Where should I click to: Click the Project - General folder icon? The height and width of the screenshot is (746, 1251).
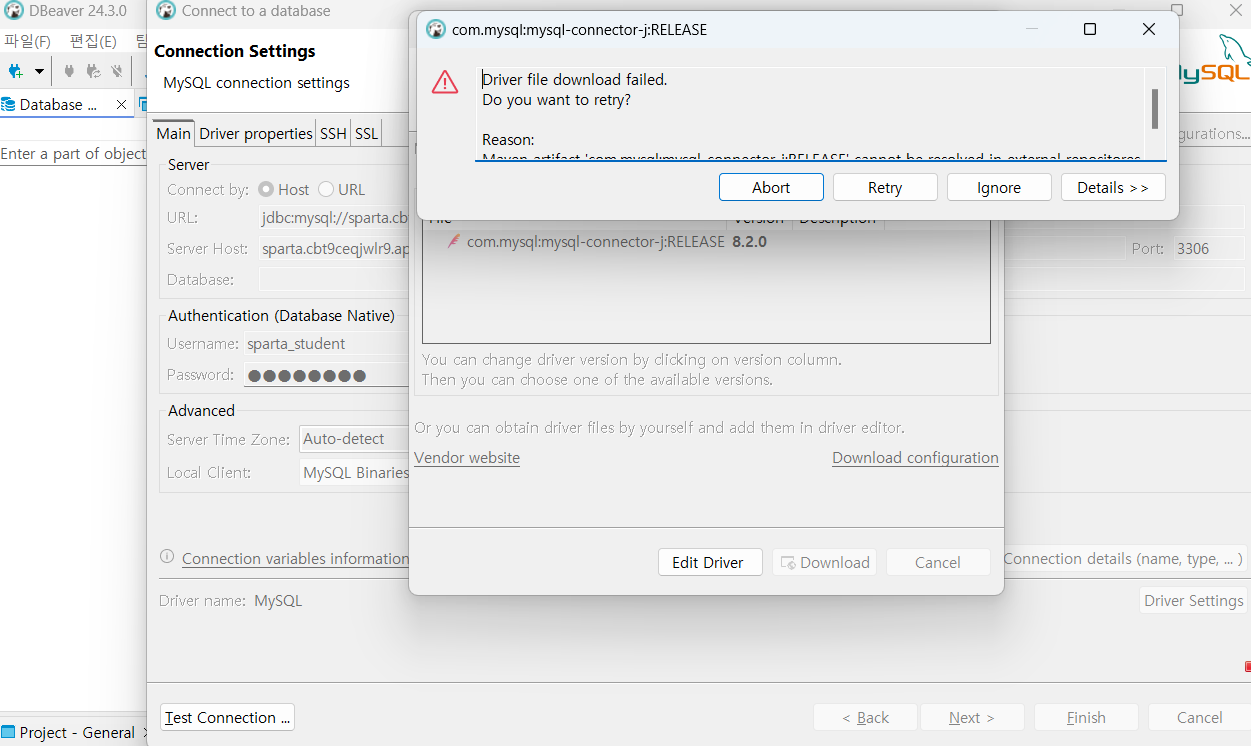click(9, 732)
